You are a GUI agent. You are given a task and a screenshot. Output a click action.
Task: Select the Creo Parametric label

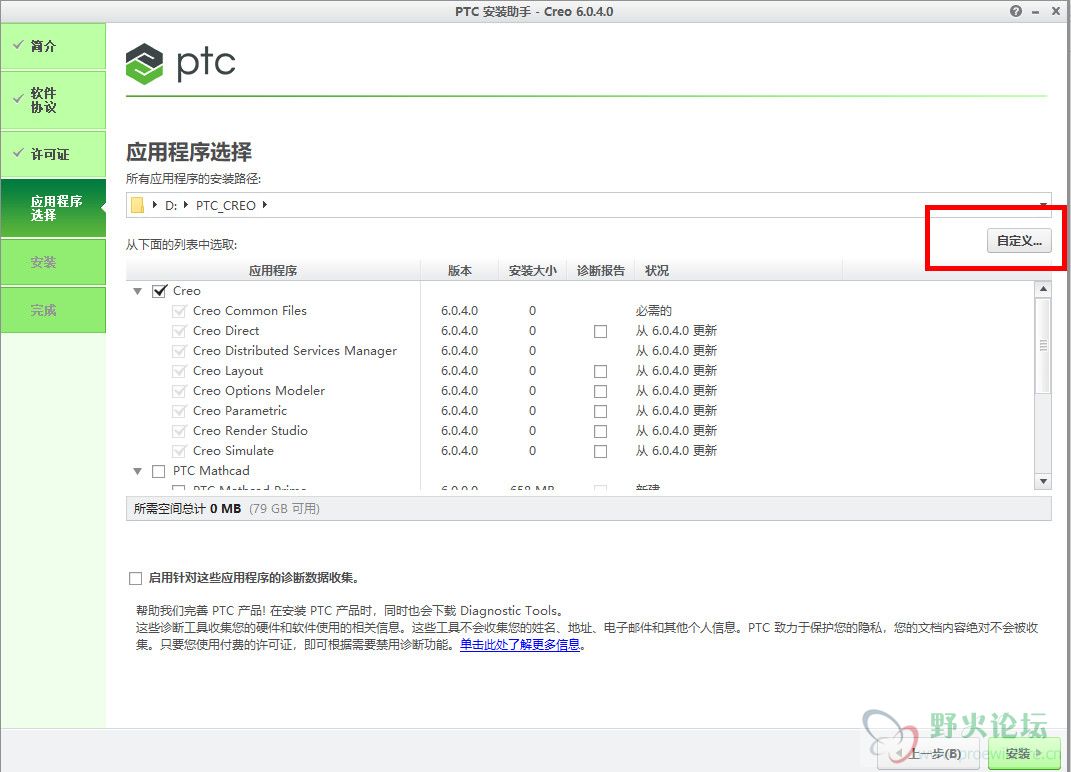[240, 411]
